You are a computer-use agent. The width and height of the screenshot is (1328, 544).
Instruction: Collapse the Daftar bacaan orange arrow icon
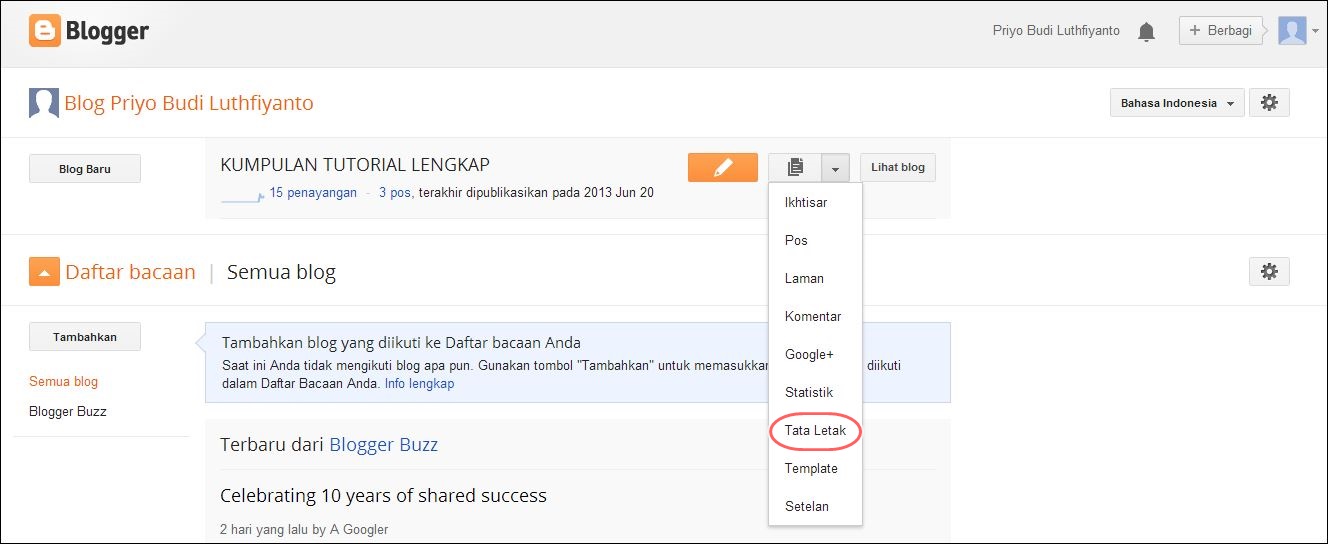click(44, 271)
